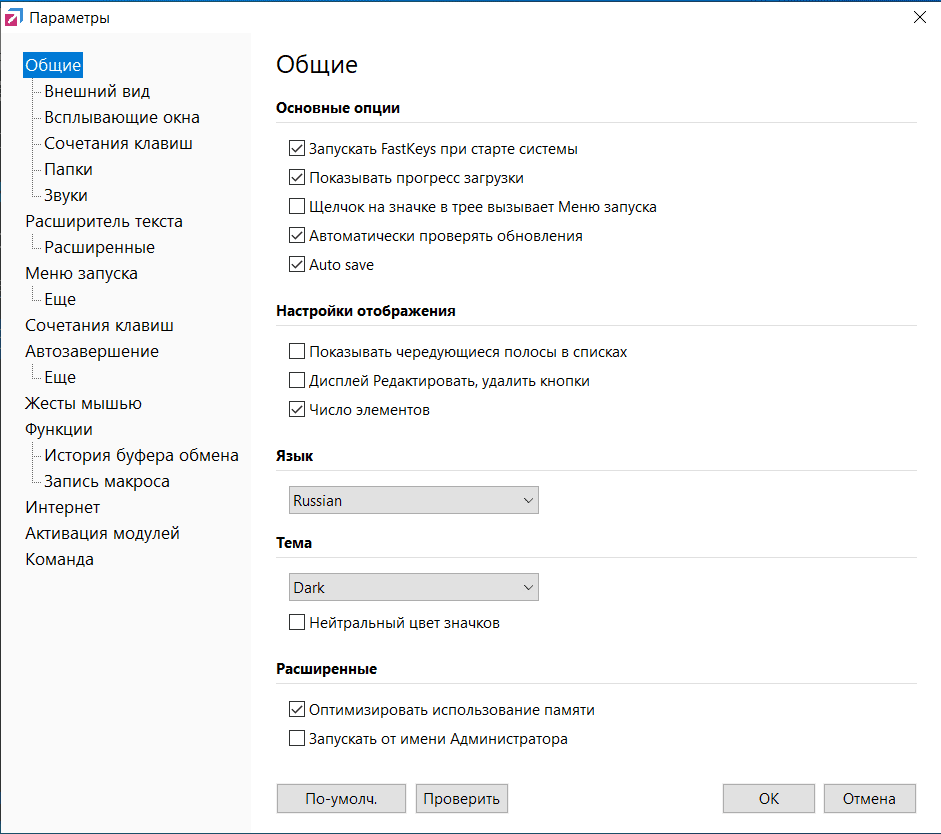Uncheck the Auto save checkbox
This screenshot has height=834, width=941.
[x=297, y=265]
